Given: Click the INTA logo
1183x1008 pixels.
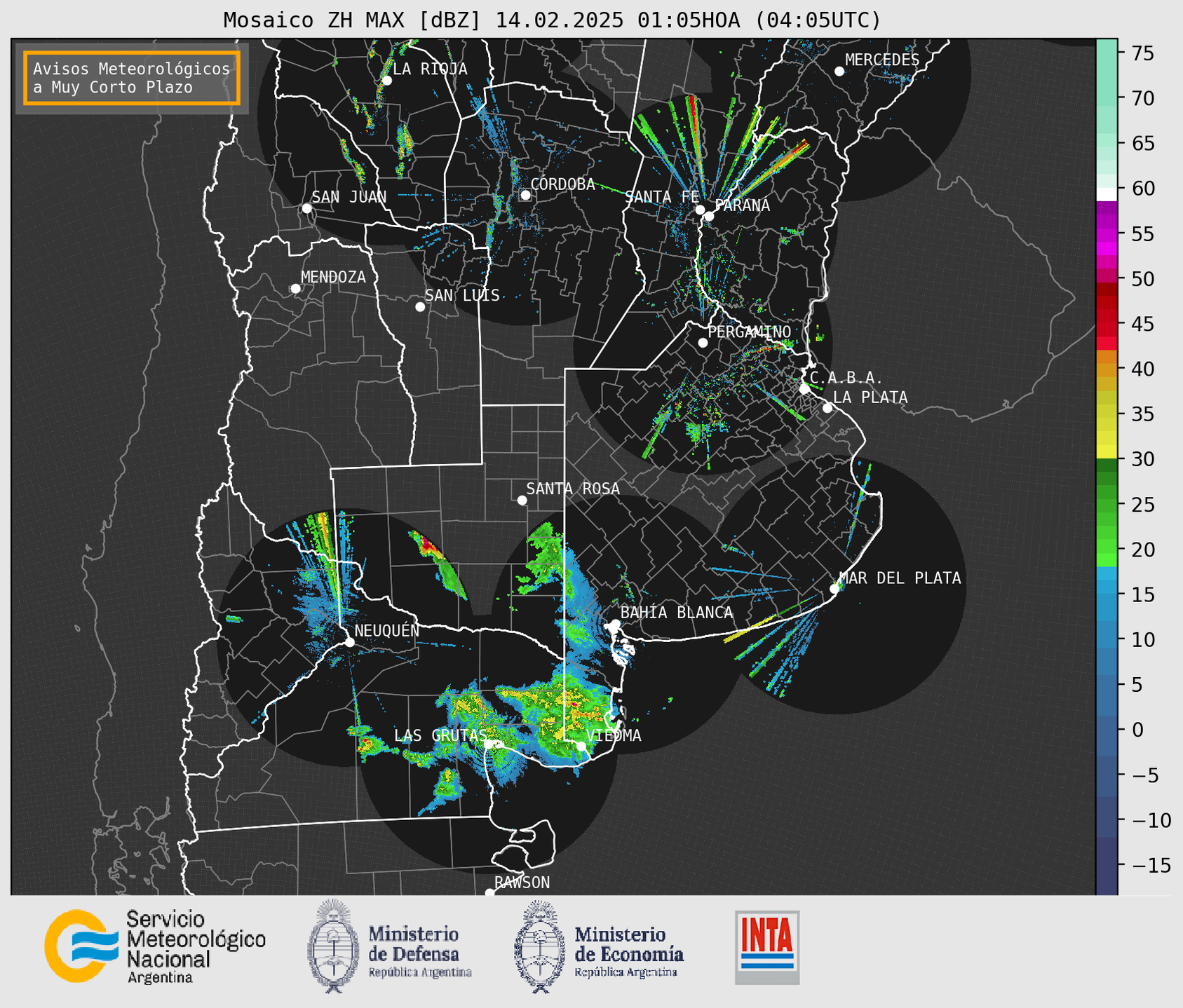Looking at the screenshot, I should coord(767,947).
